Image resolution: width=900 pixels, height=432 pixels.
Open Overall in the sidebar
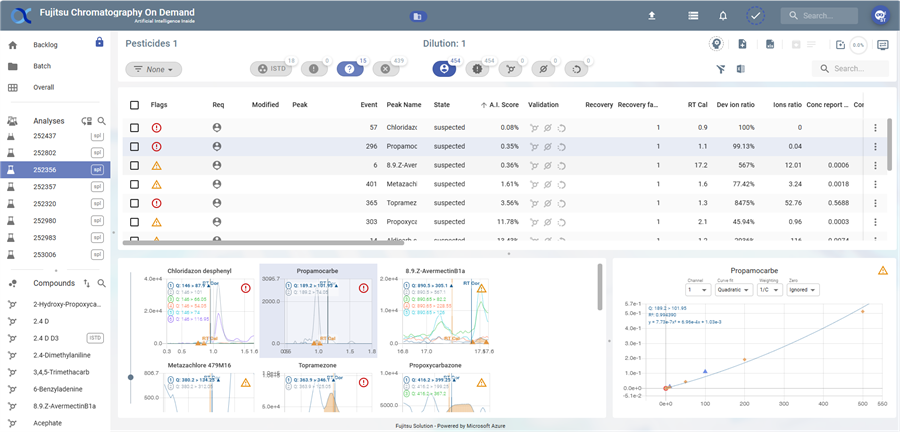(x=43, y=87)
